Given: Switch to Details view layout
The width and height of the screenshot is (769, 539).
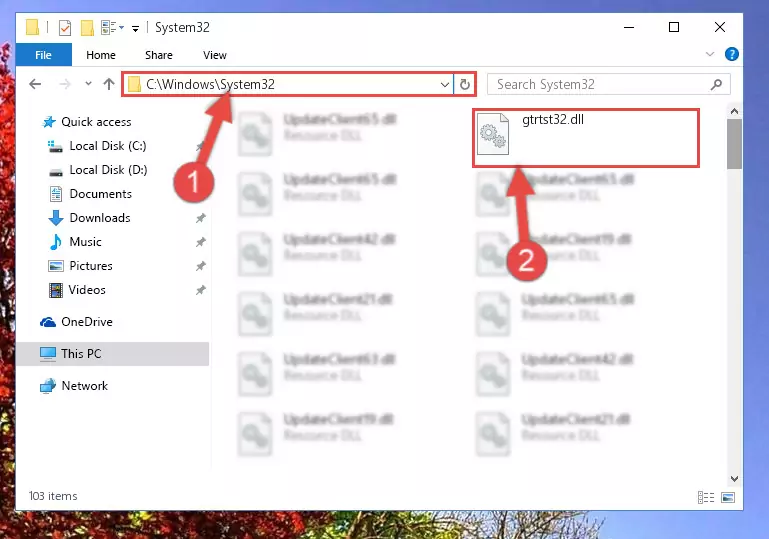Looking at the screenshot, I should (706, 497).
